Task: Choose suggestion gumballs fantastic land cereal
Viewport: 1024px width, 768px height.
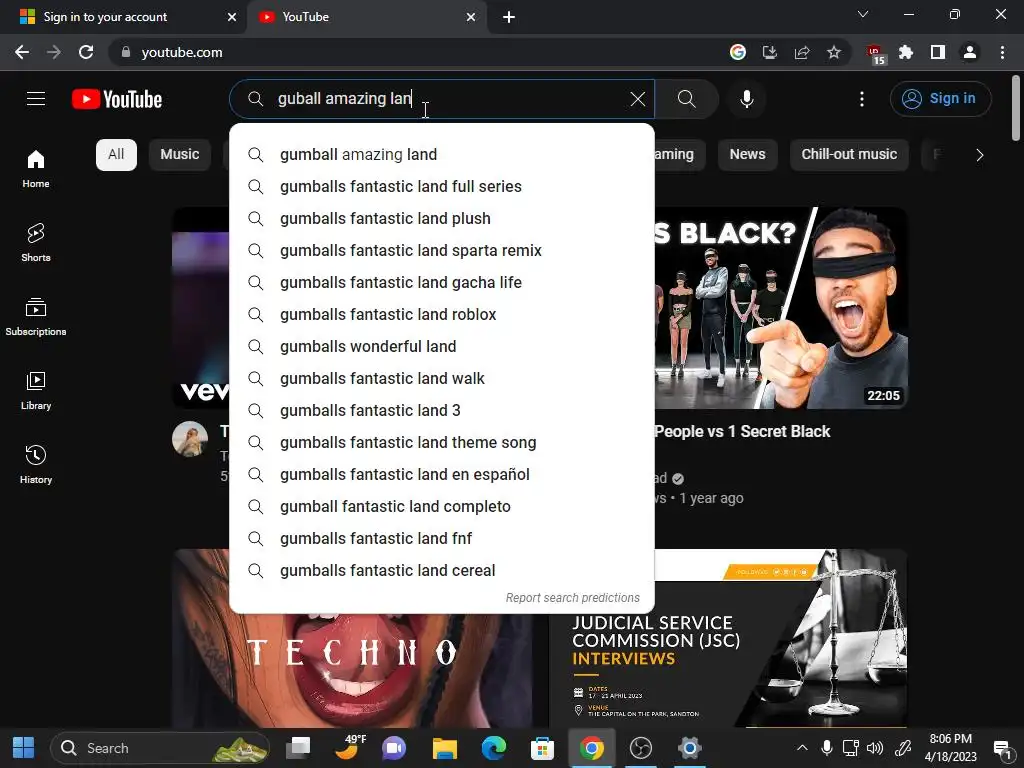Action: [x=442, y=571]
